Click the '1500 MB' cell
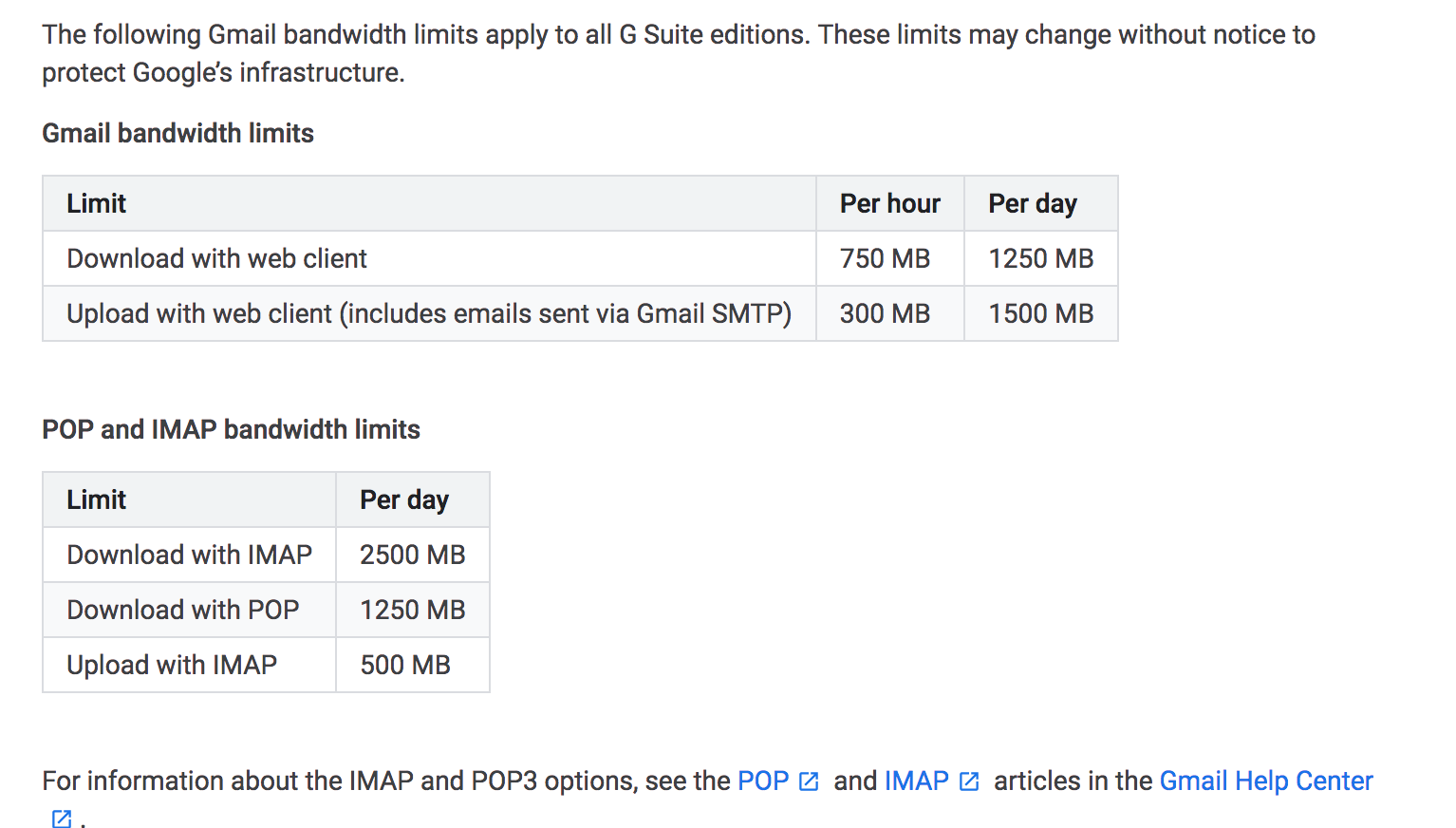The height and width of the screenshot is (828, 1456). click(1041, 313)
